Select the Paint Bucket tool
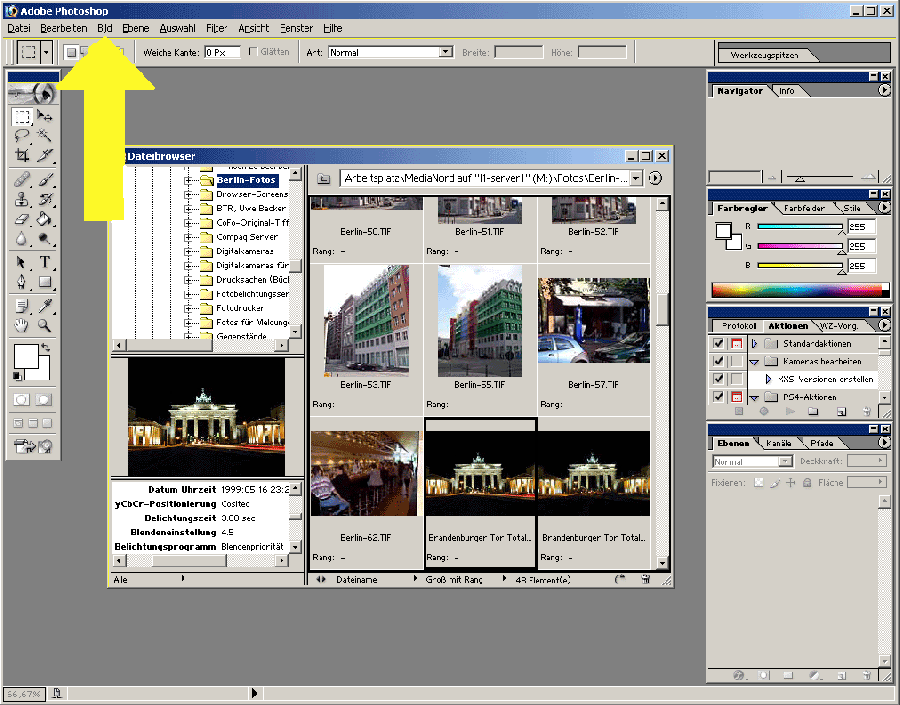 (x=45, y=218)
